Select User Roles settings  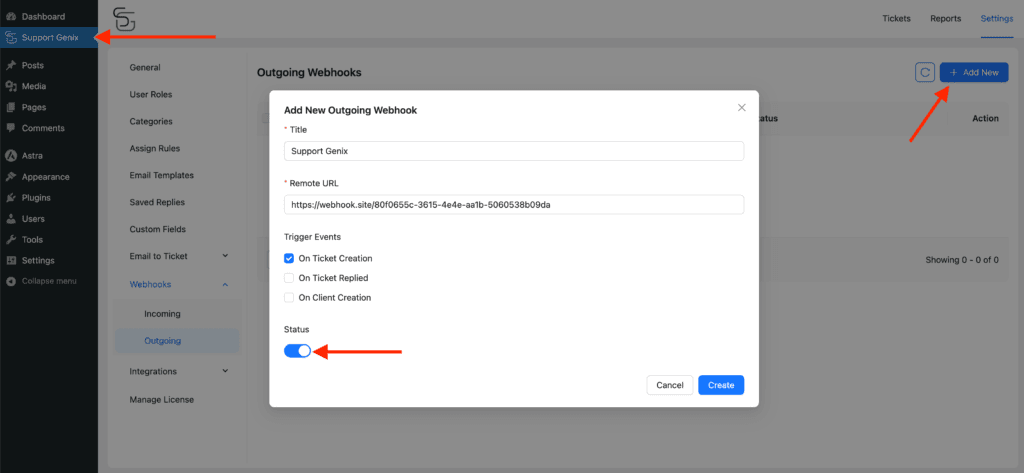click(x=151, y=94)
